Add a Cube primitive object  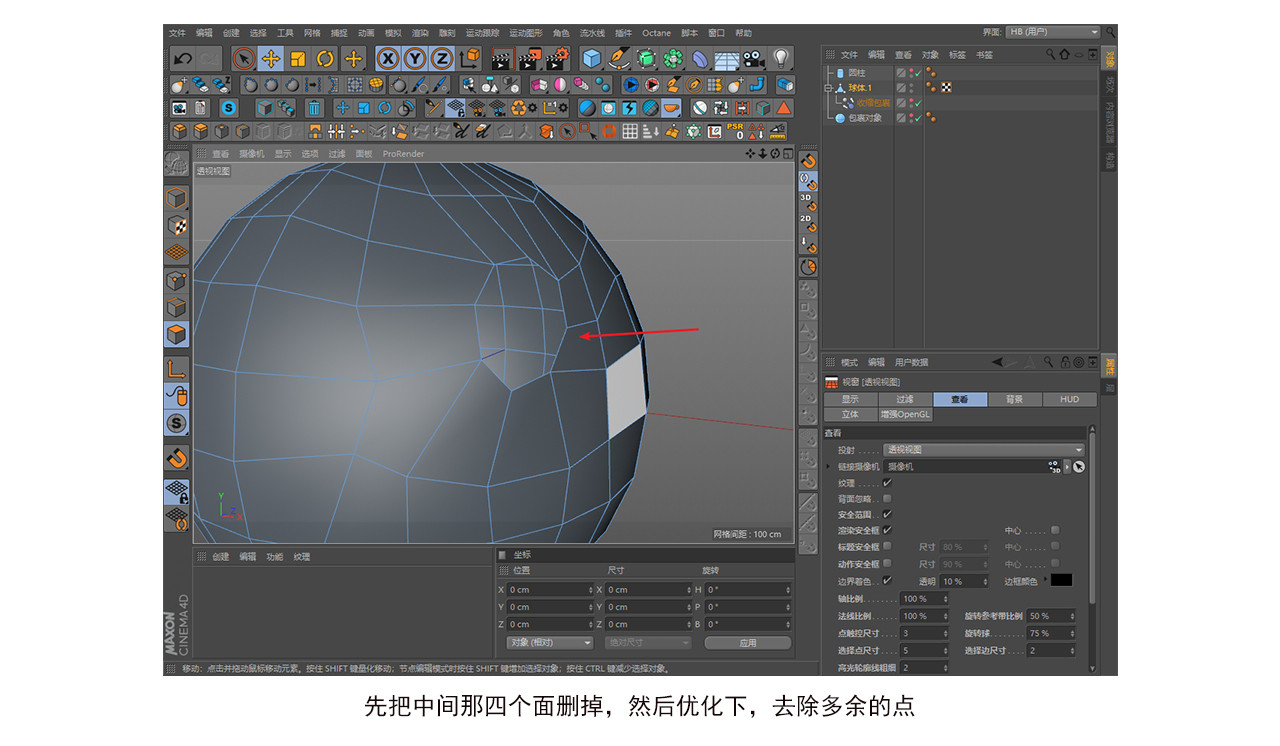coord(593,59)
